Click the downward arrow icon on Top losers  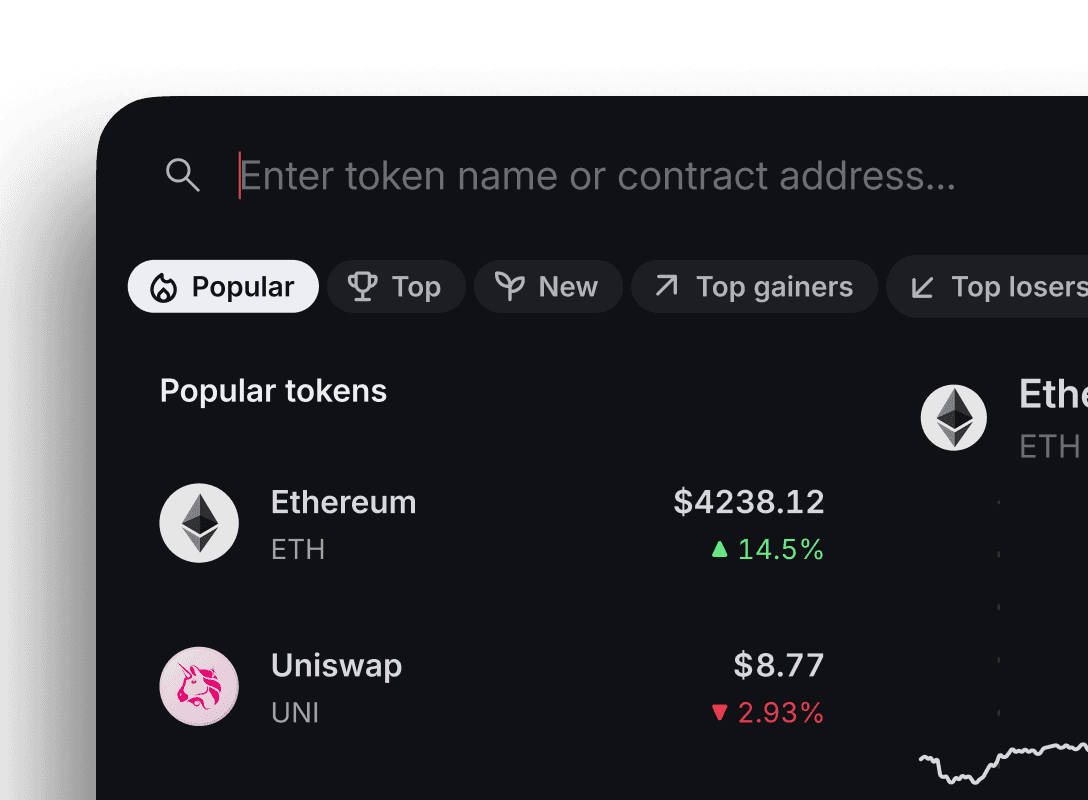(921, 286)
